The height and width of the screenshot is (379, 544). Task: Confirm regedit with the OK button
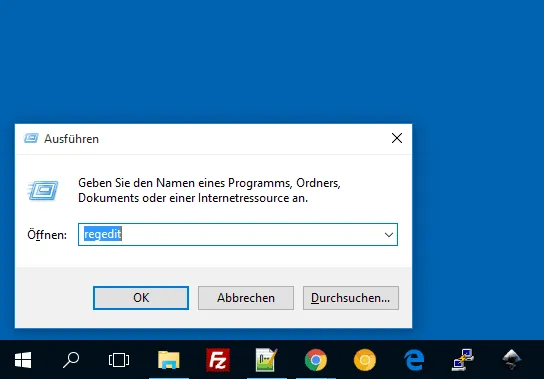(x=141, y=298)
